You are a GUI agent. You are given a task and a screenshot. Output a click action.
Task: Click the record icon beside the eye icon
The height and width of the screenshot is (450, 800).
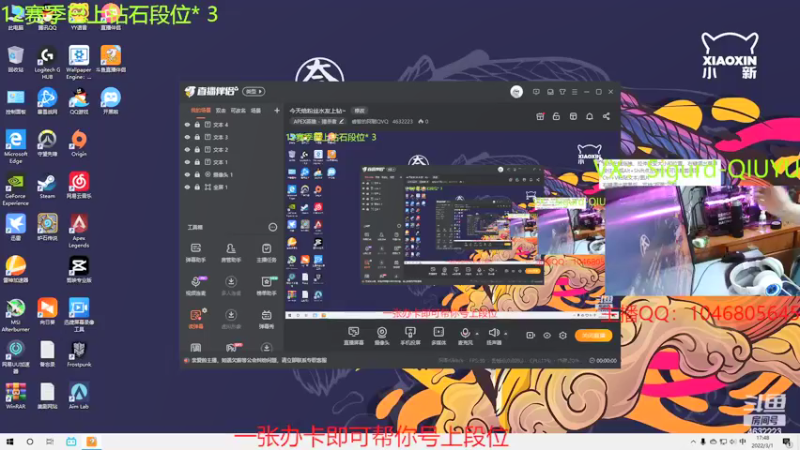coord(531,335)
